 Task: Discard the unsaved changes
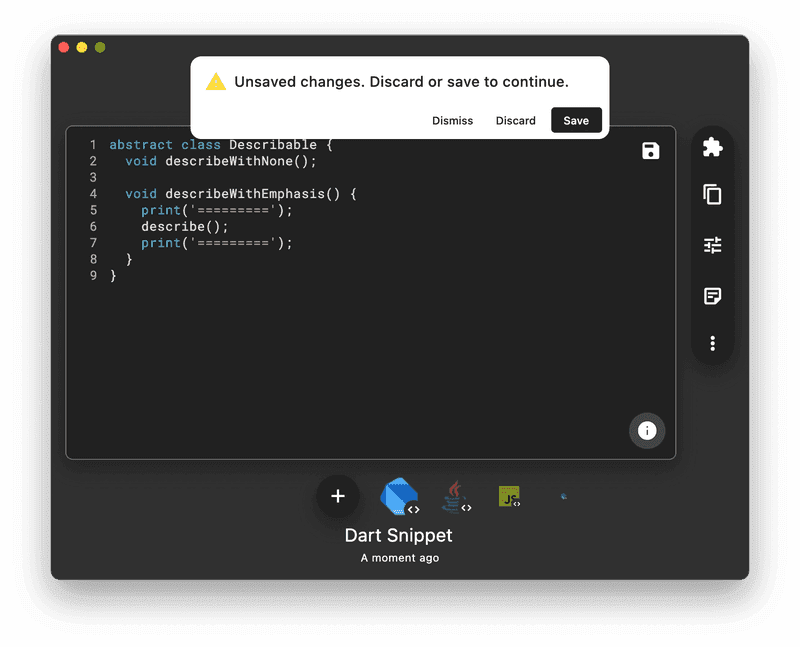515,120
